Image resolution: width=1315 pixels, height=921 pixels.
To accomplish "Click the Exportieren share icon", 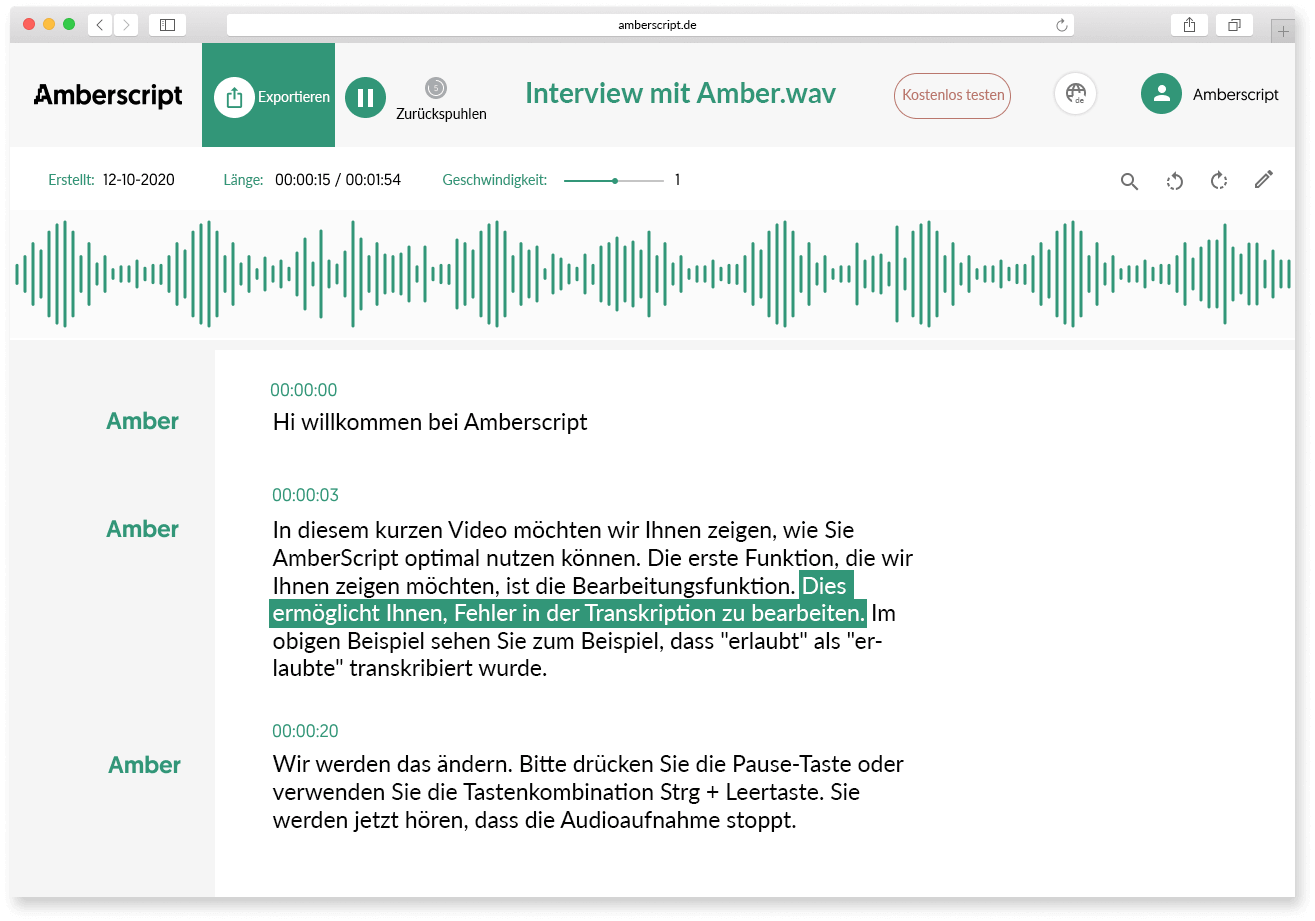I will tap(234, 97).
